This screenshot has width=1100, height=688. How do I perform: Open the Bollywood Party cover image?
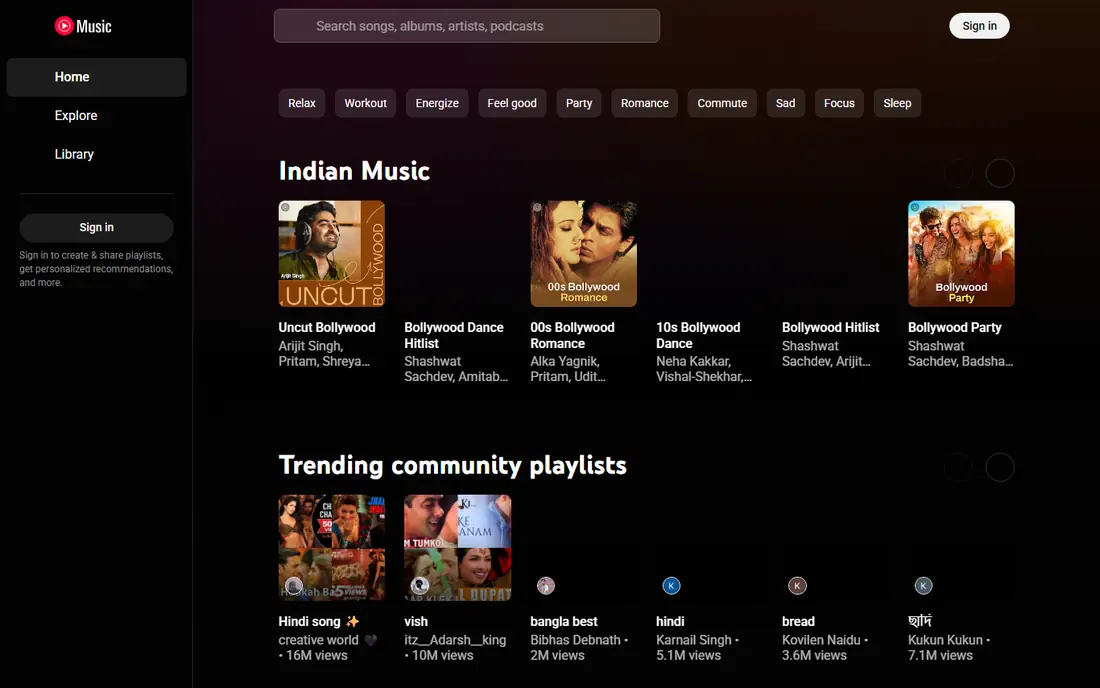pos(961,254)
